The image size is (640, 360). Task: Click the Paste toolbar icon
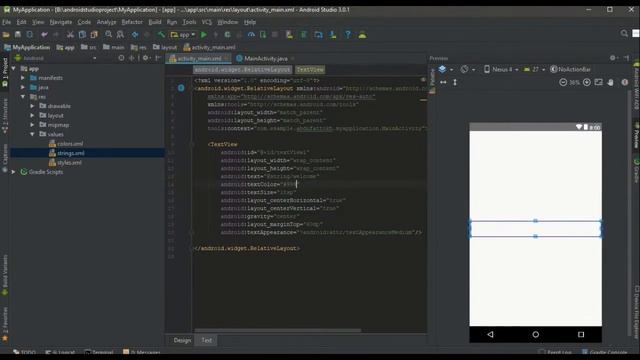coord(94,35)
